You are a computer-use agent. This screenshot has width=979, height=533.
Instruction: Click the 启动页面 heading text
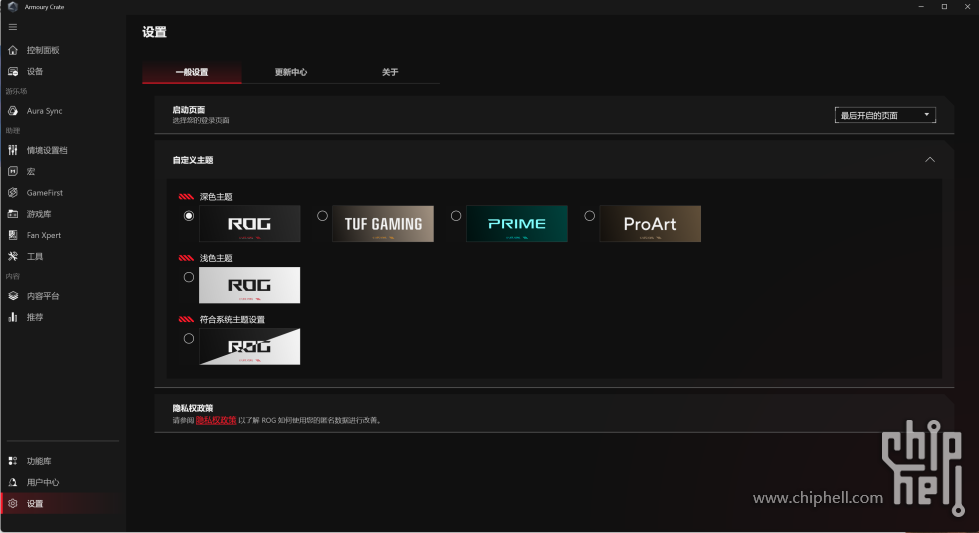click(189, 110)
